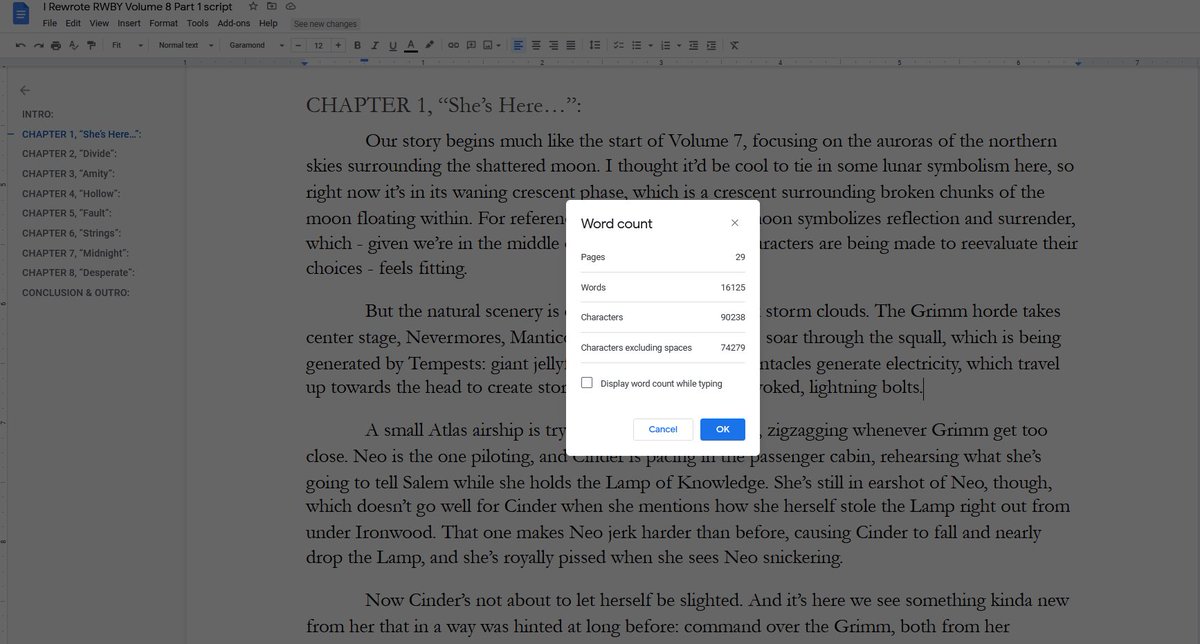Insert a bulleted list
This screenshot has height=644, width=1200.
(636, 45)
